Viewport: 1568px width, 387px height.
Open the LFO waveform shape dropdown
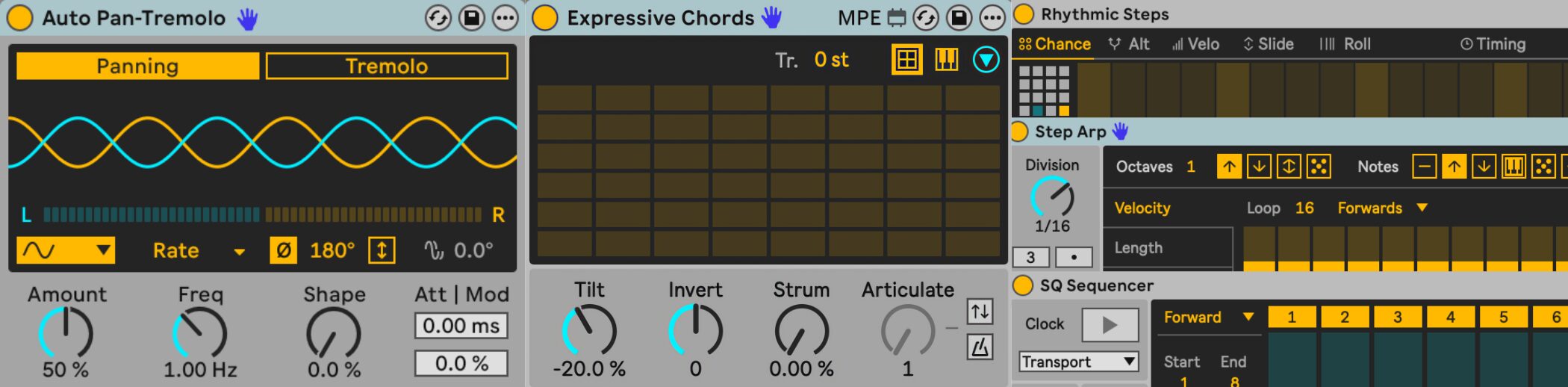pyautogui.click(x=66, y=250)
